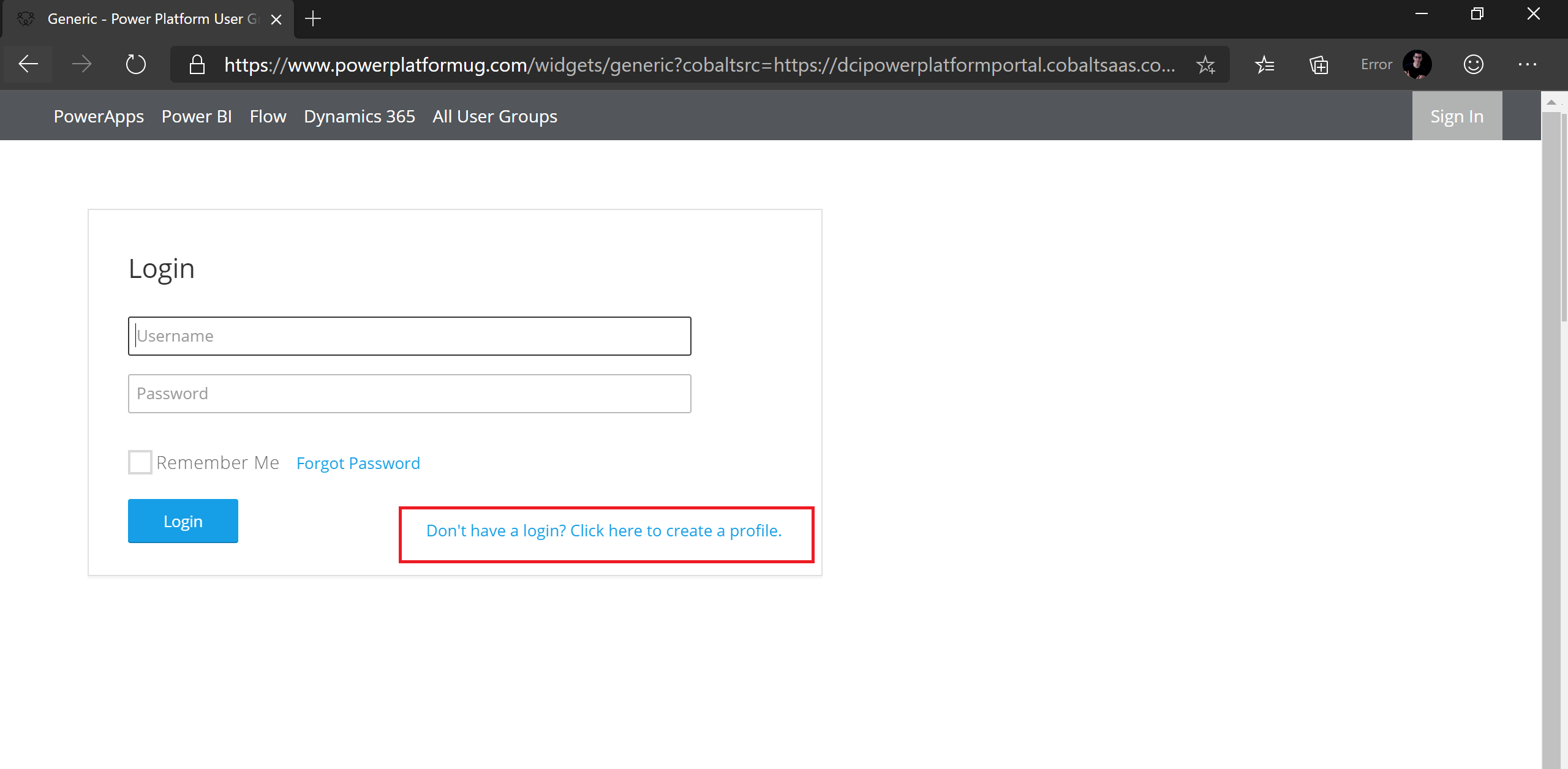Click the browser back arrow
This screenshot has height=769, width=1568.
(28, 64)
